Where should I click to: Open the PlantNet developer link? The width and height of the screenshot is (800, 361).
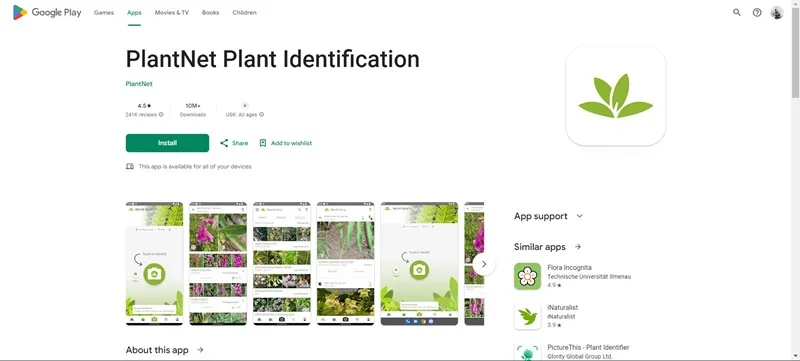pyautogui.click(x=139, y=84)
